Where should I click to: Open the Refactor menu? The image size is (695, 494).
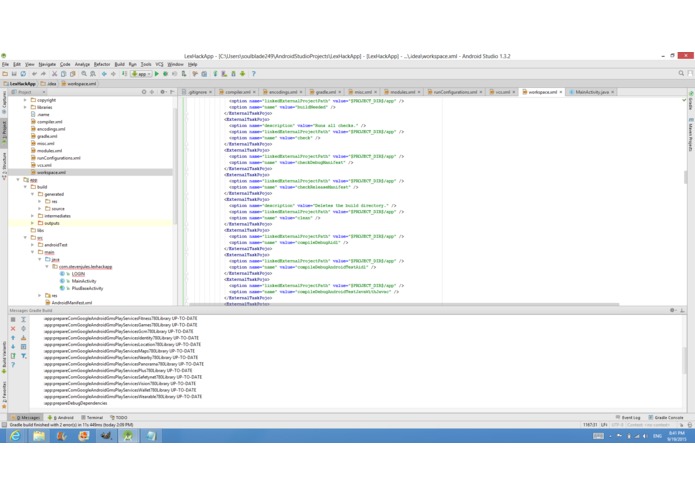(x=102, y=64)
